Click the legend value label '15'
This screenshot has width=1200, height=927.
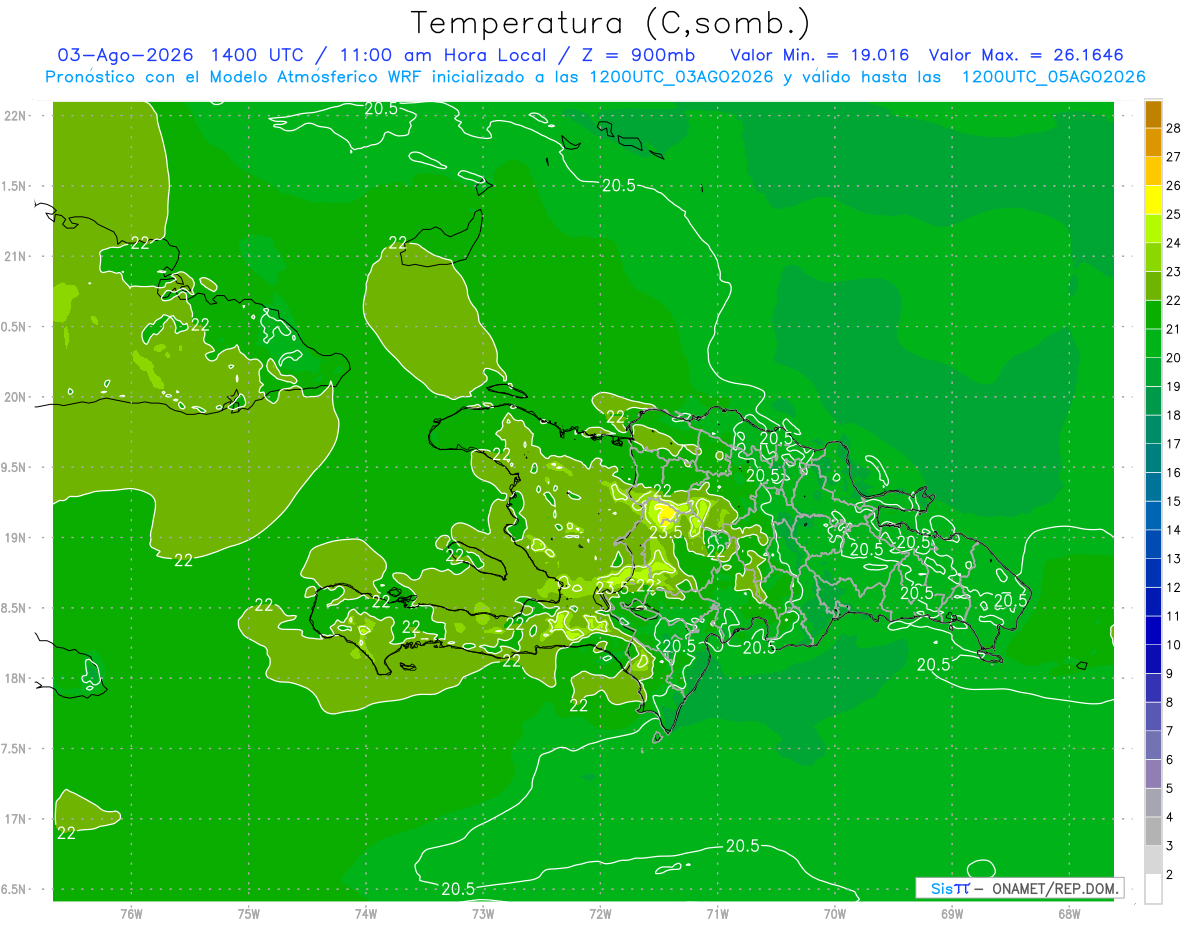click(x=1173, y=501)
